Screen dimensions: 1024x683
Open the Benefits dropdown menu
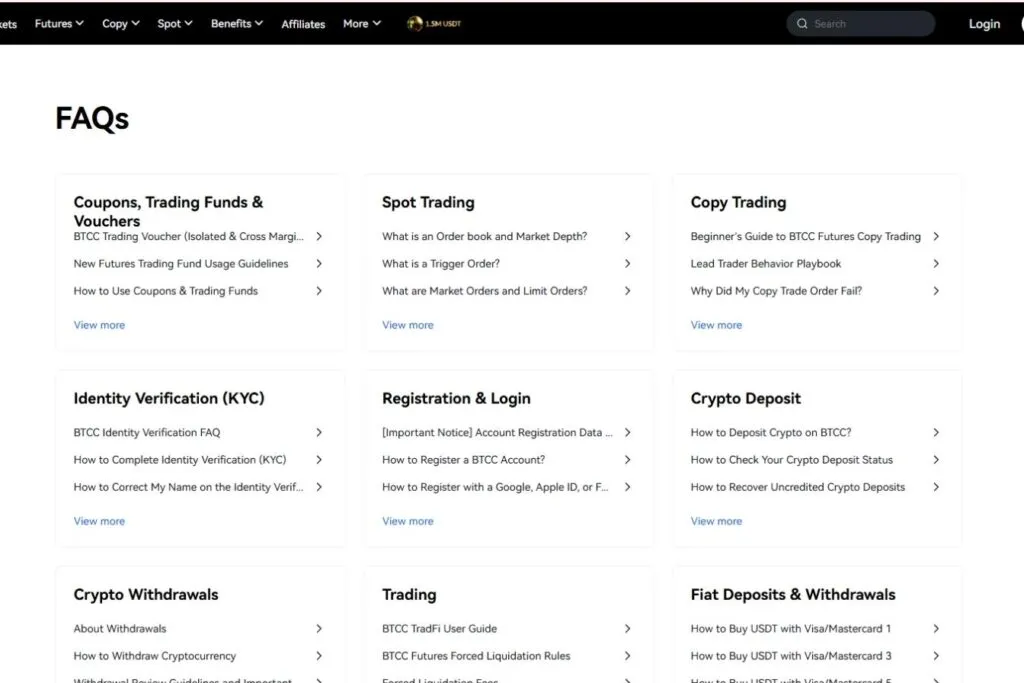(236, 24)
